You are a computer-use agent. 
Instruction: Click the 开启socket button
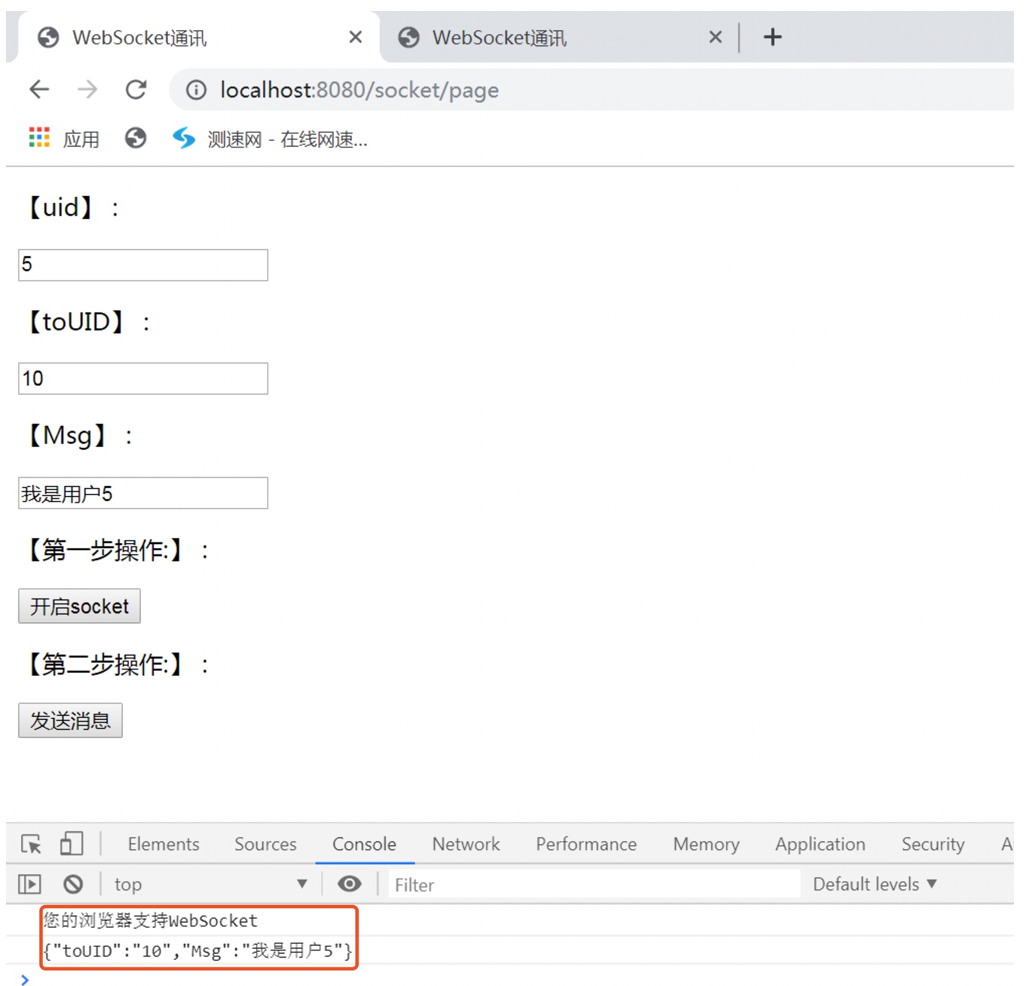[x=79, y=606]
